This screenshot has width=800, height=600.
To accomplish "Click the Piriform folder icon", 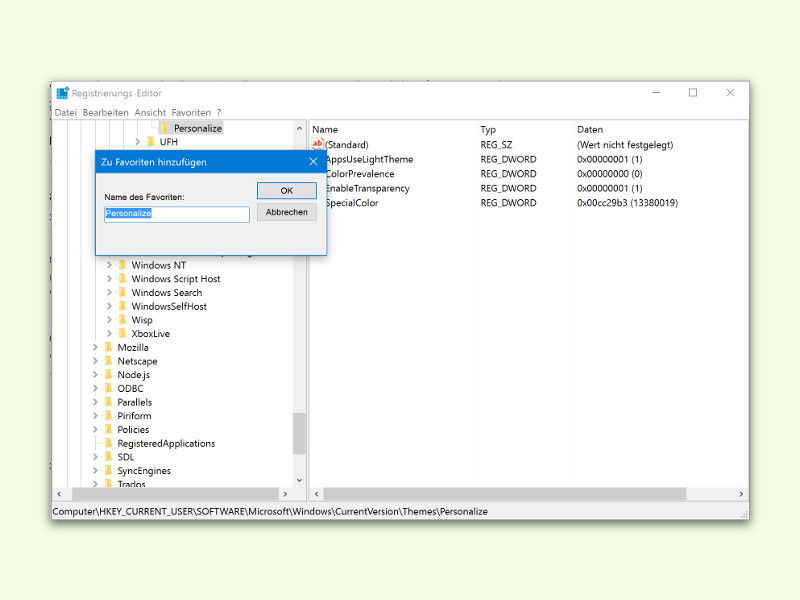I will 108,416.
